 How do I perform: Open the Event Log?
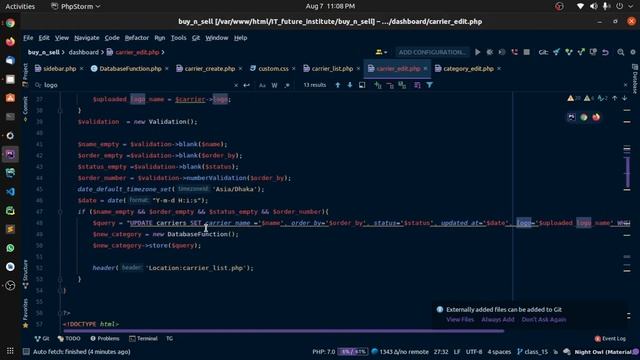pos(610,338)
